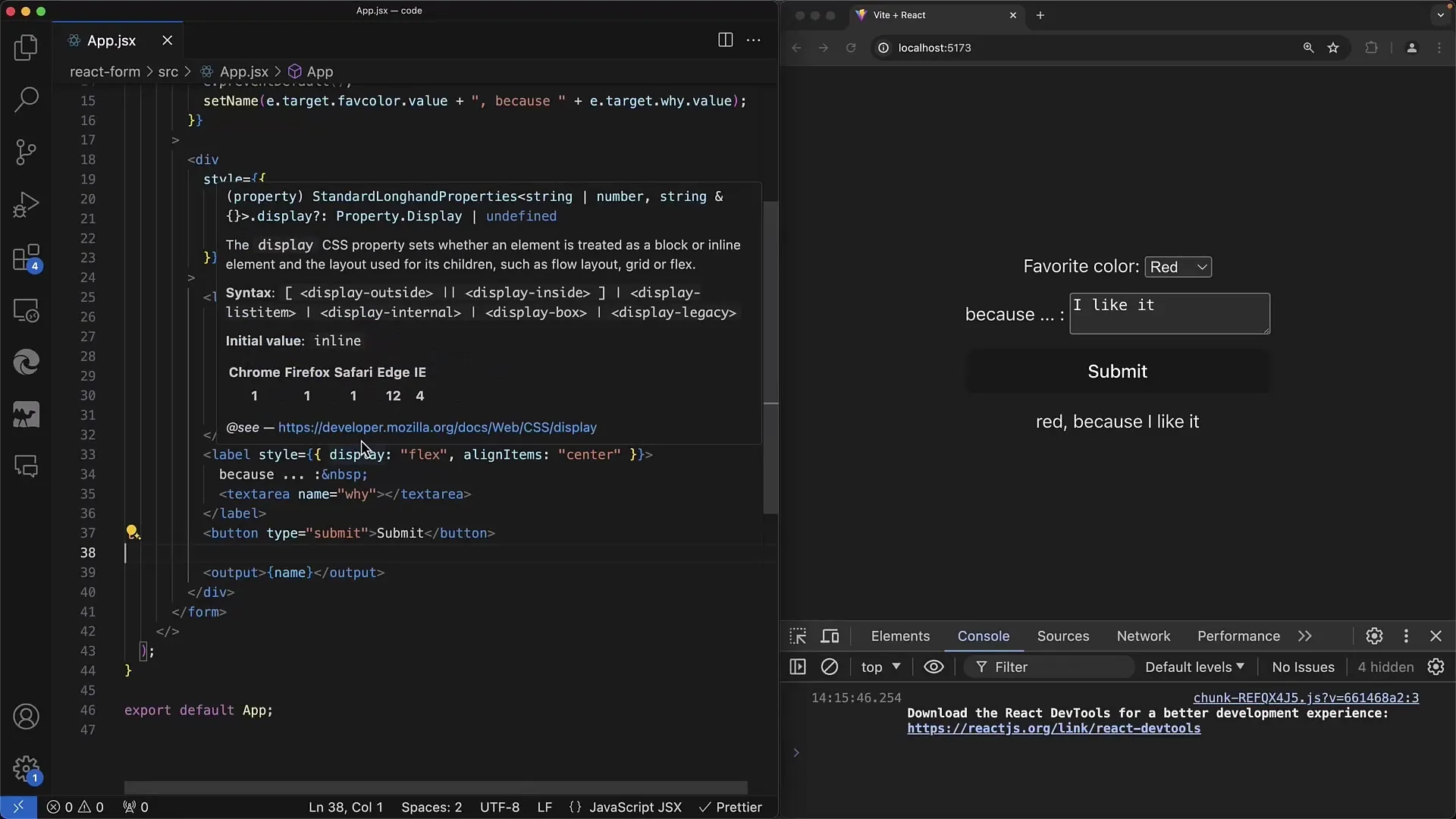Show more DevTools tabs chevron
The width and height of the screenshot is (1456, 819).
1304,636
